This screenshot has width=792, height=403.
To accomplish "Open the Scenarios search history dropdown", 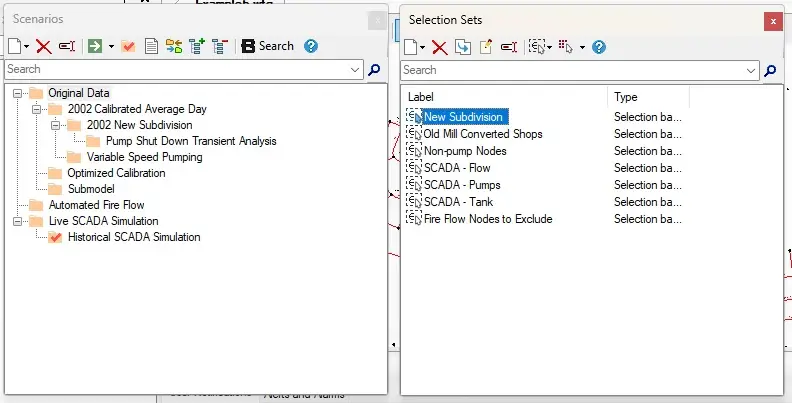I will [355, 70].
